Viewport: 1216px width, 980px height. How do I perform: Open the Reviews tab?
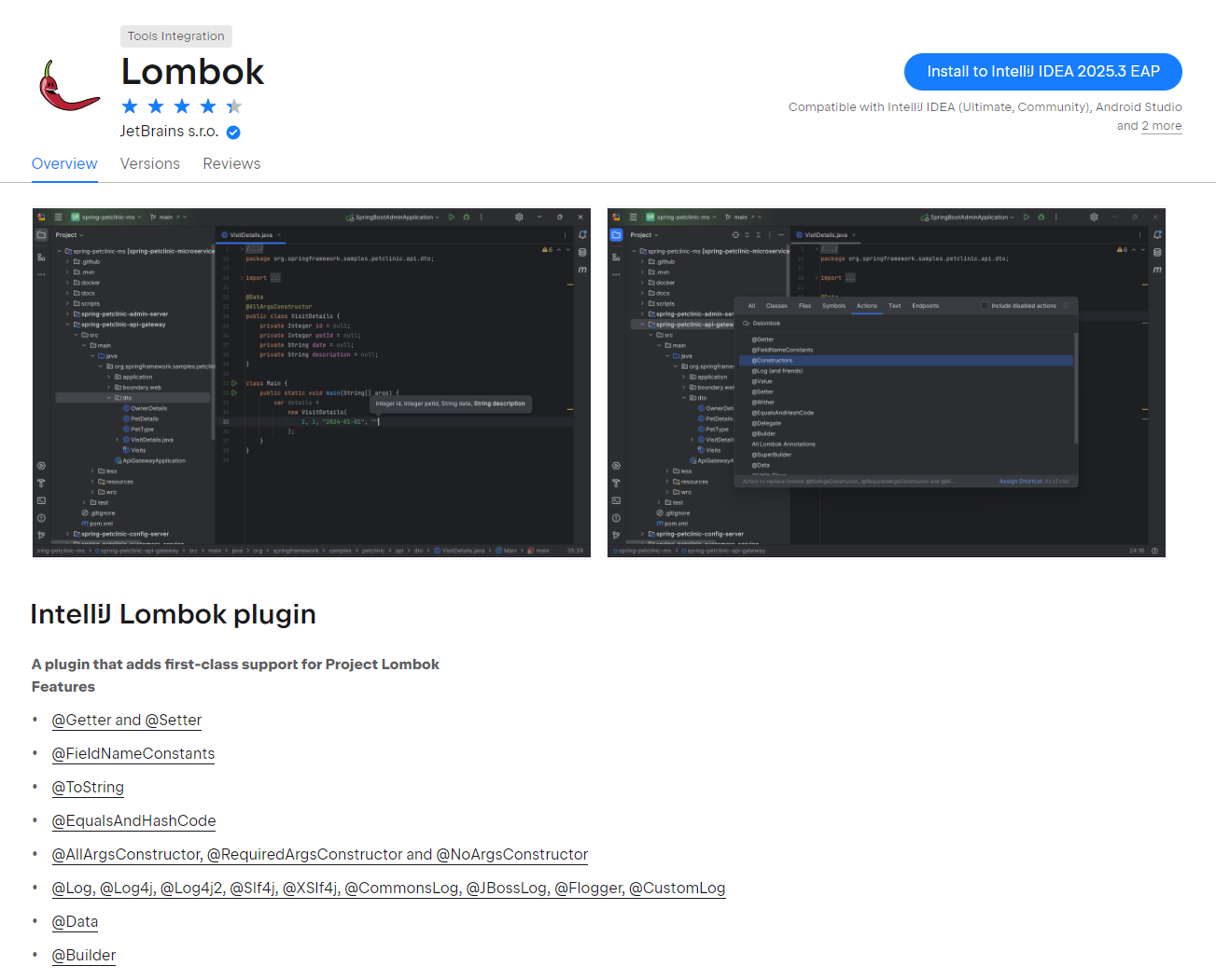[x=231, y=163]
